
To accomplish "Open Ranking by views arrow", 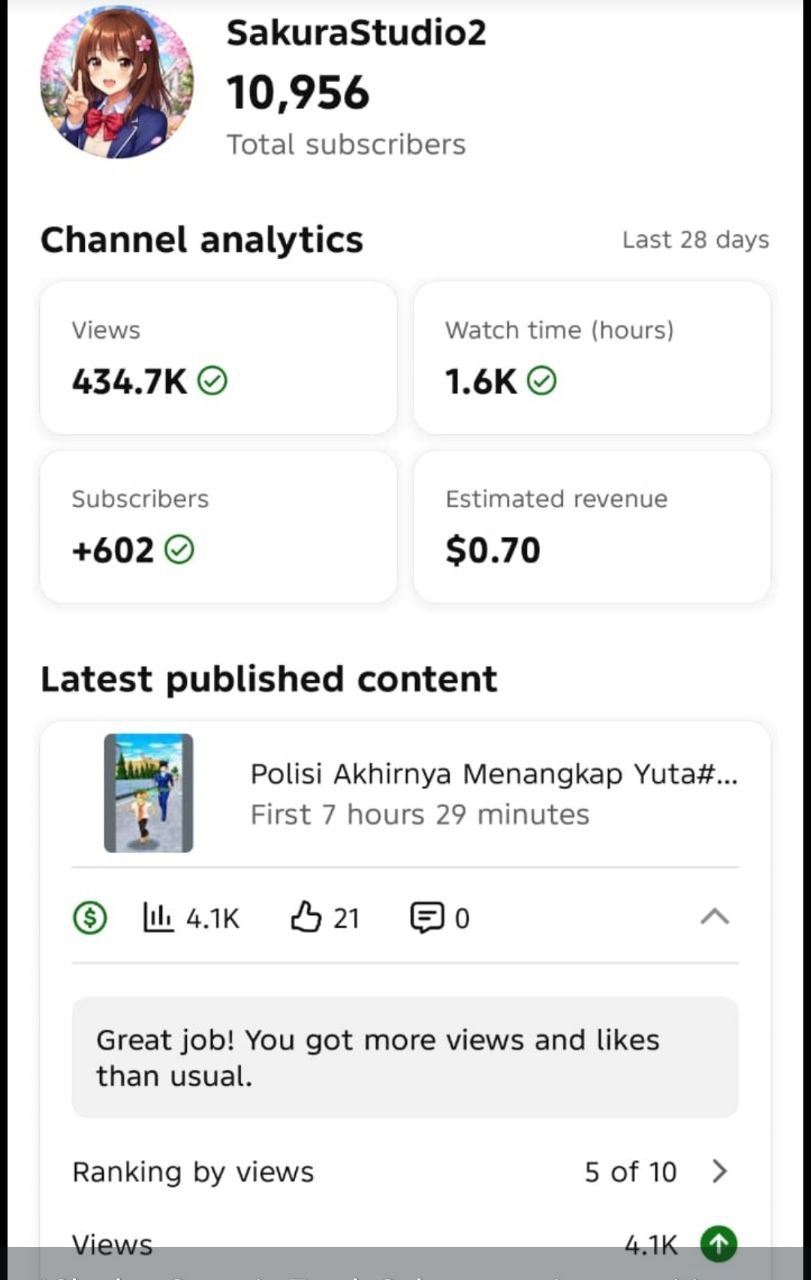I will coord(719,1171).
